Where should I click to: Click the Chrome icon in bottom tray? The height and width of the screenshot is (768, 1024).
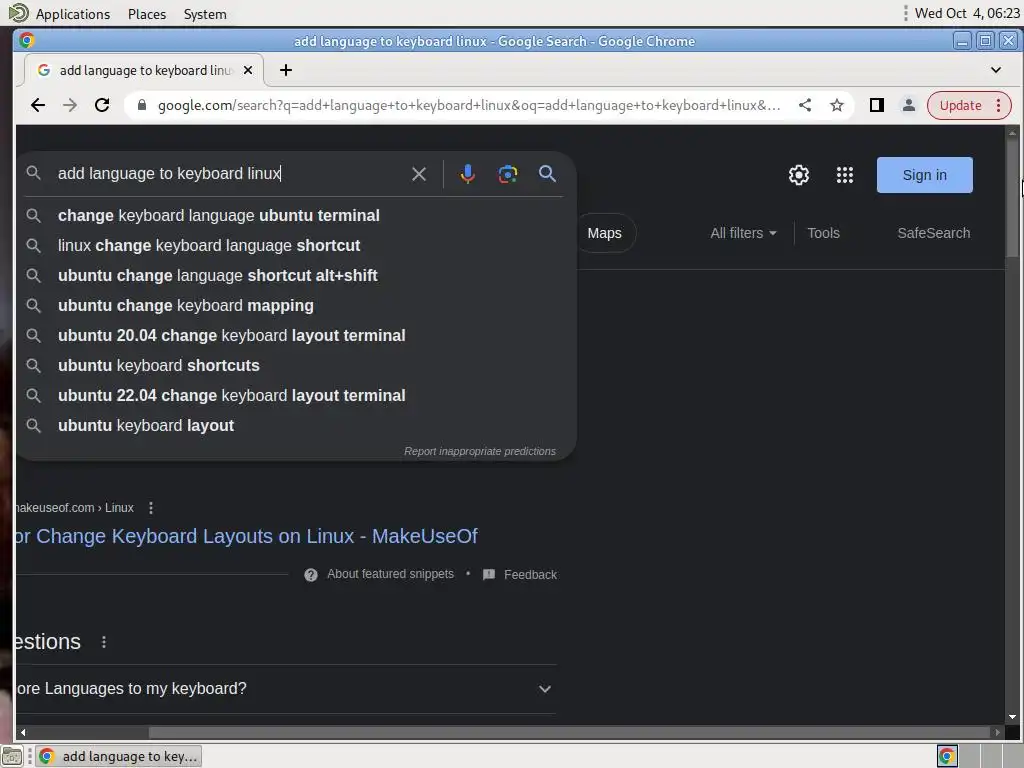click(947, 756)
